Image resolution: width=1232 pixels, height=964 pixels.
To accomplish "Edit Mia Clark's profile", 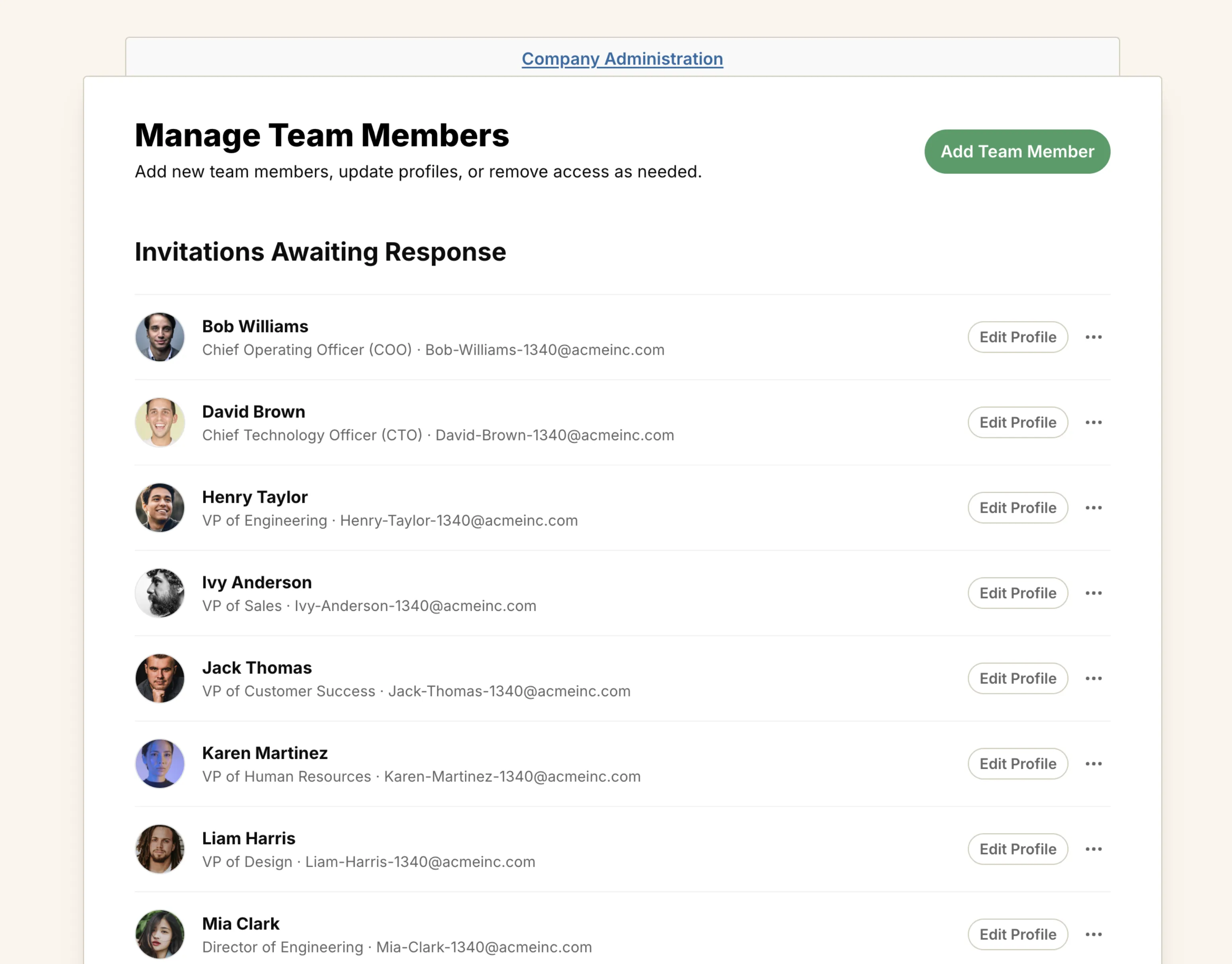I will [x=1017, y=934].
